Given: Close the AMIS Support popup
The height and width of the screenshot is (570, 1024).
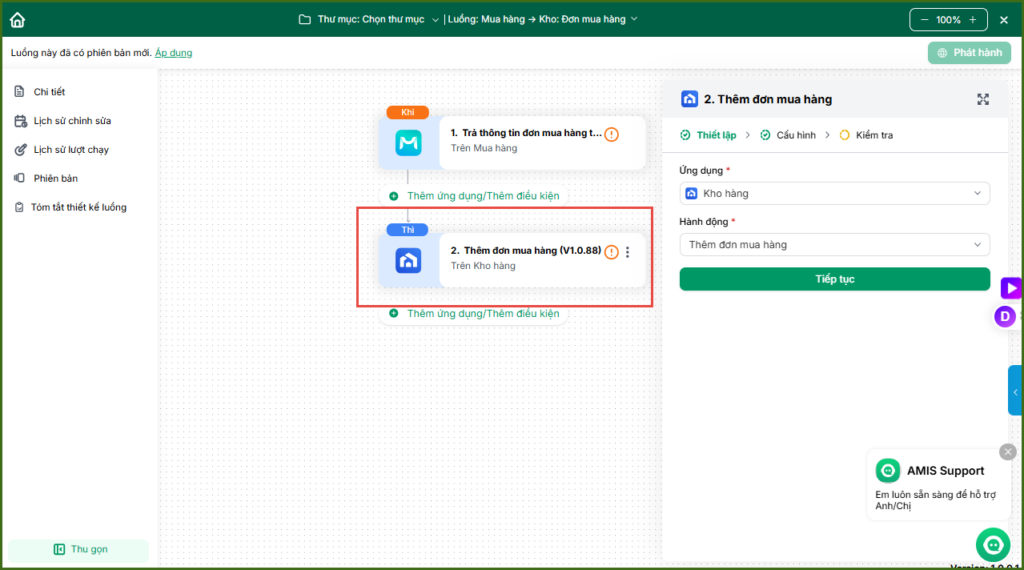Looking at the screenshot, I should (x=1007, y=452).
